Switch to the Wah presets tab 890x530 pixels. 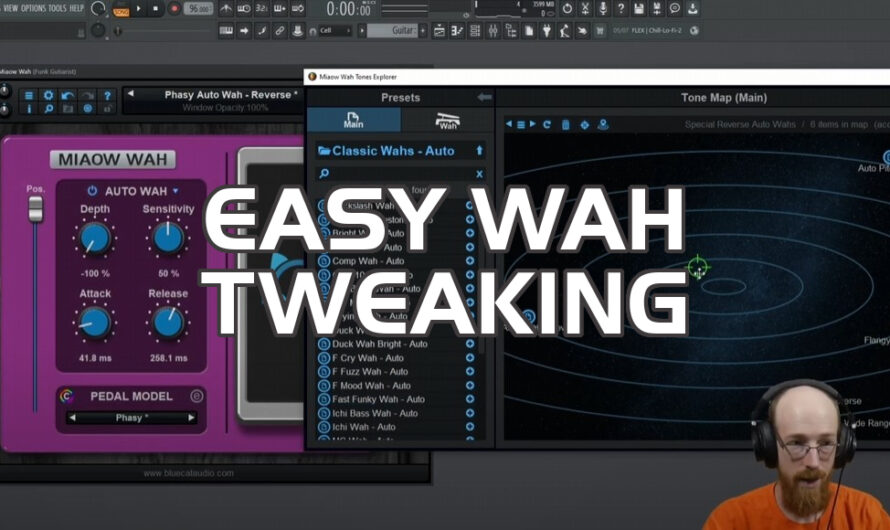(447, 120)
